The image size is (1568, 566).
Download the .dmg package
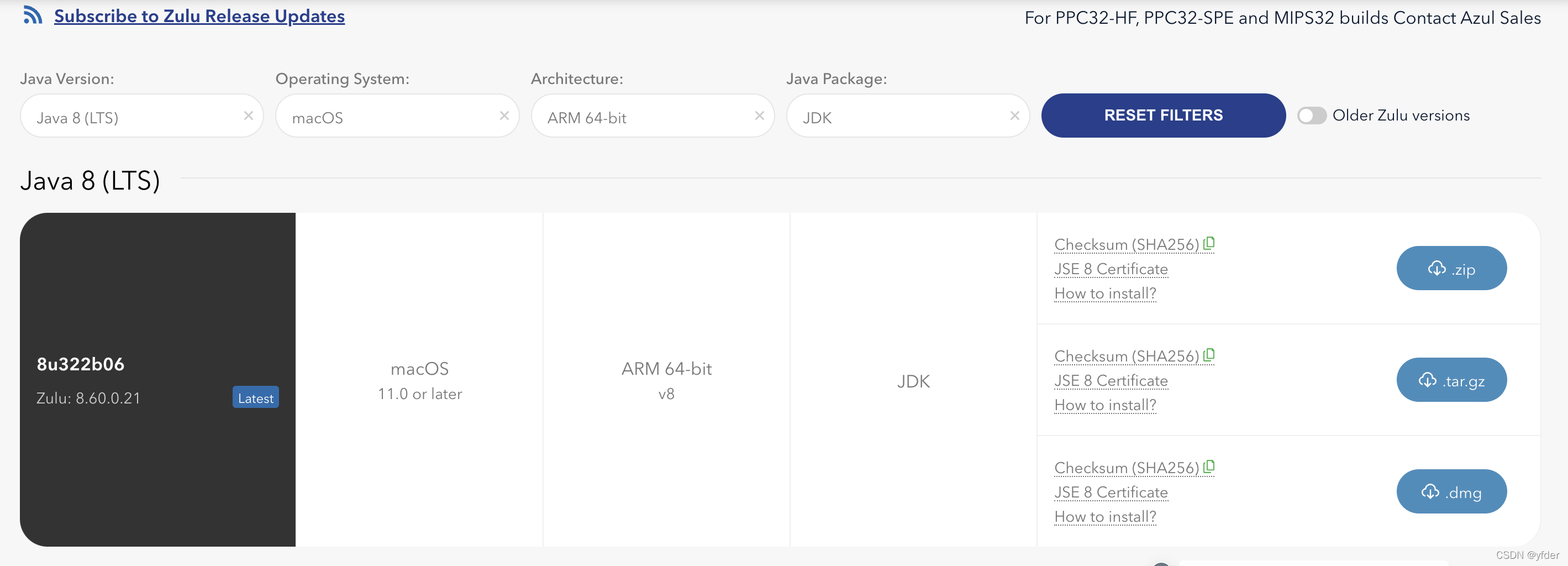[x=1451, y=491]
